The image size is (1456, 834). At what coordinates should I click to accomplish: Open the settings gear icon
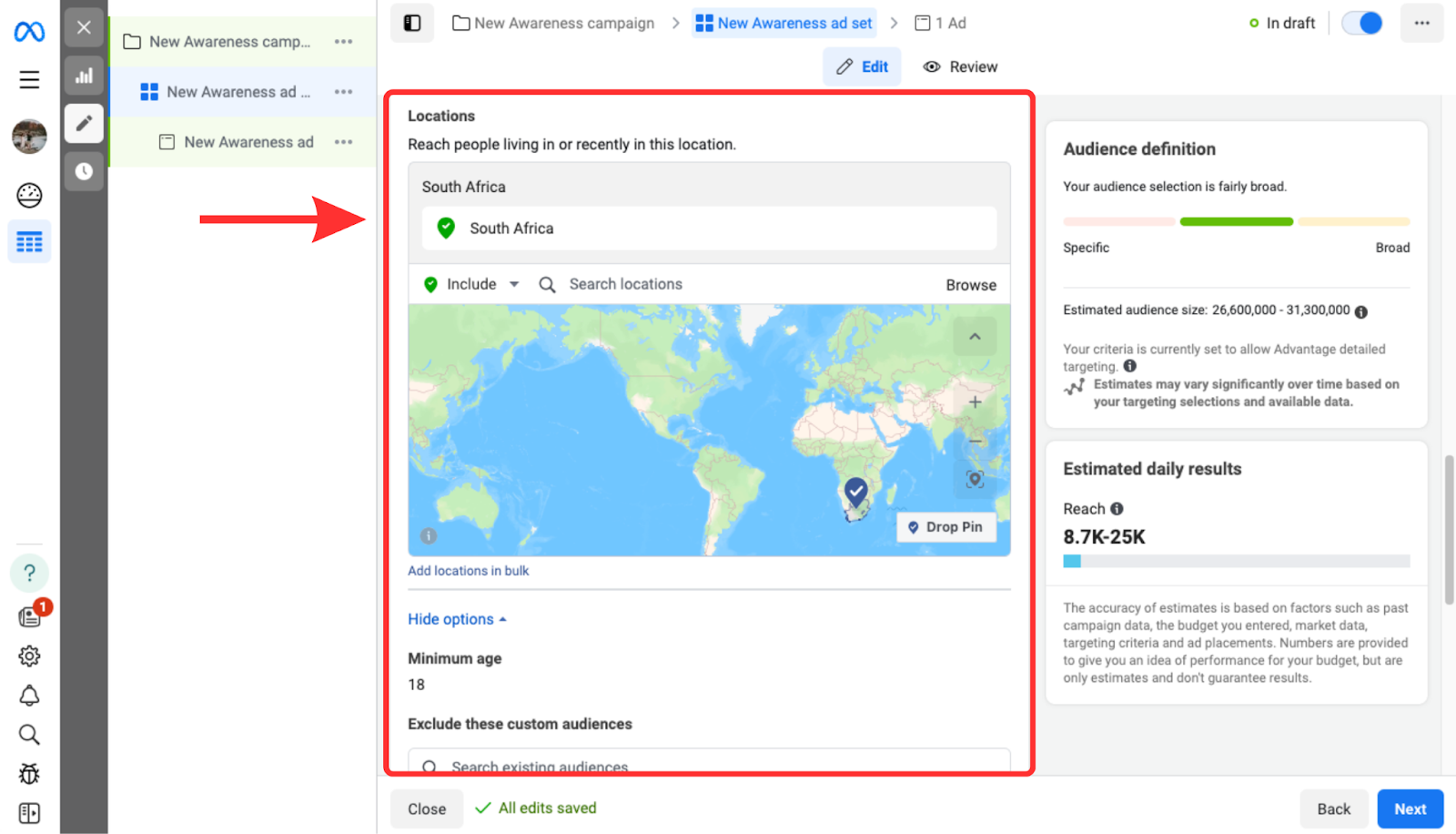tap(29, 656)
